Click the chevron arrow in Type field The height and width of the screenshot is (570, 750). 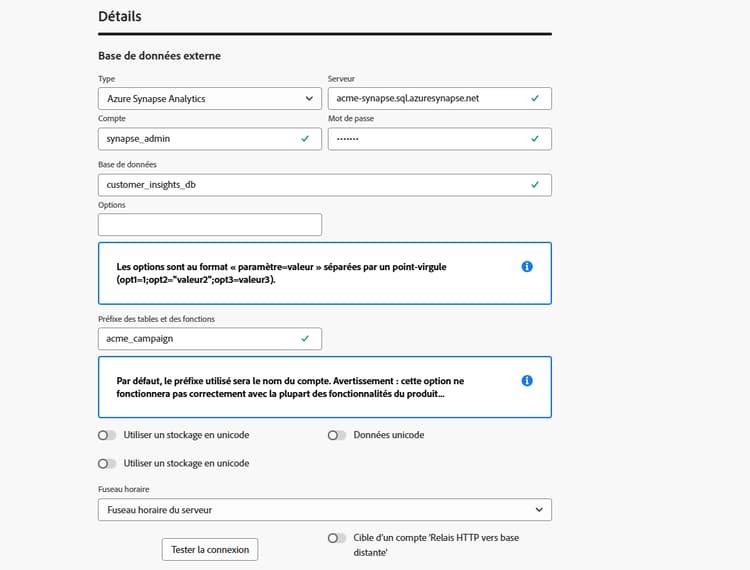pyautogui.click(x=309, y=99)
